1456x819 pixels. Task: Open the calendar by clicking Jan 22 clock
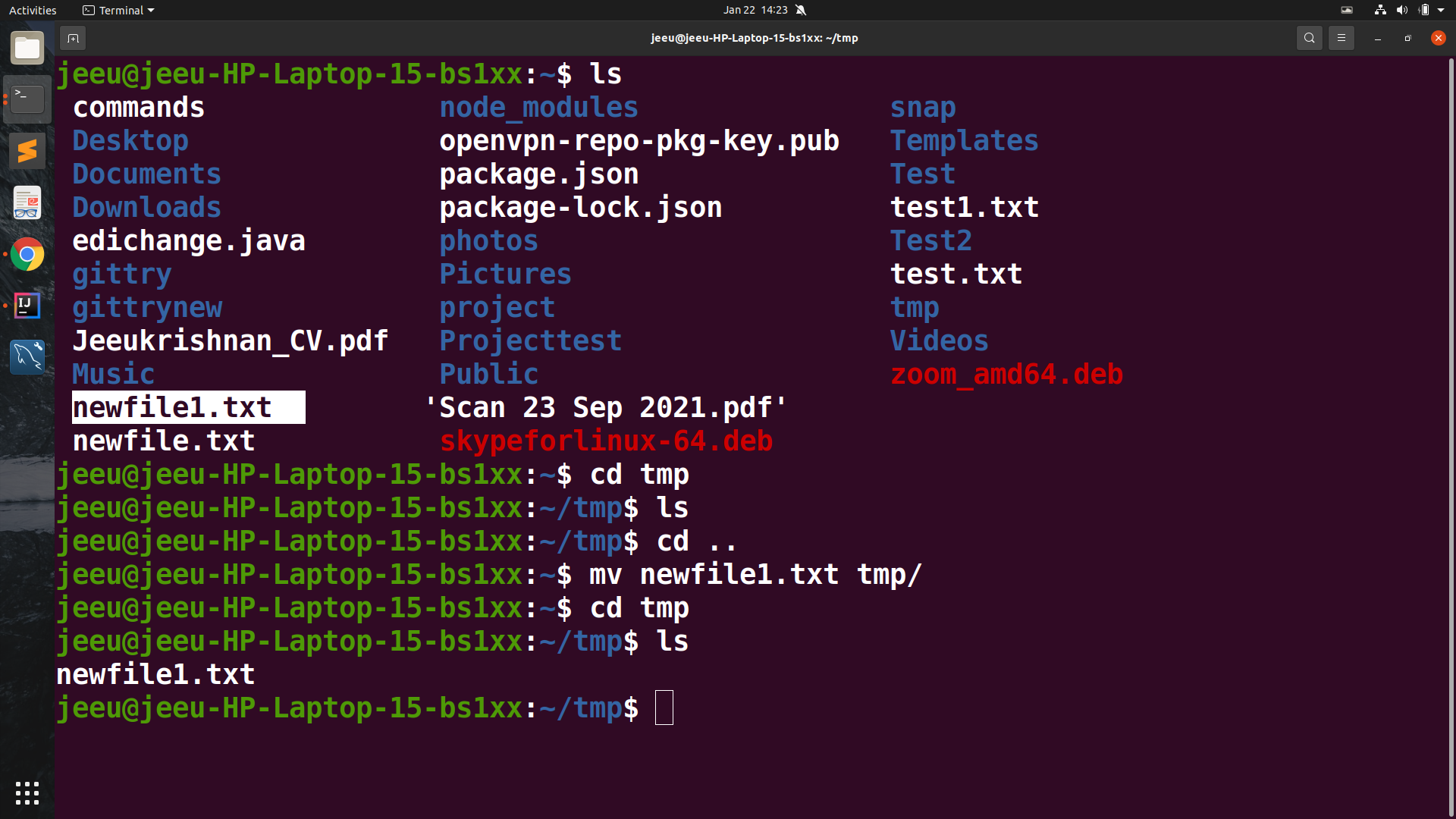tap(755, 10)
